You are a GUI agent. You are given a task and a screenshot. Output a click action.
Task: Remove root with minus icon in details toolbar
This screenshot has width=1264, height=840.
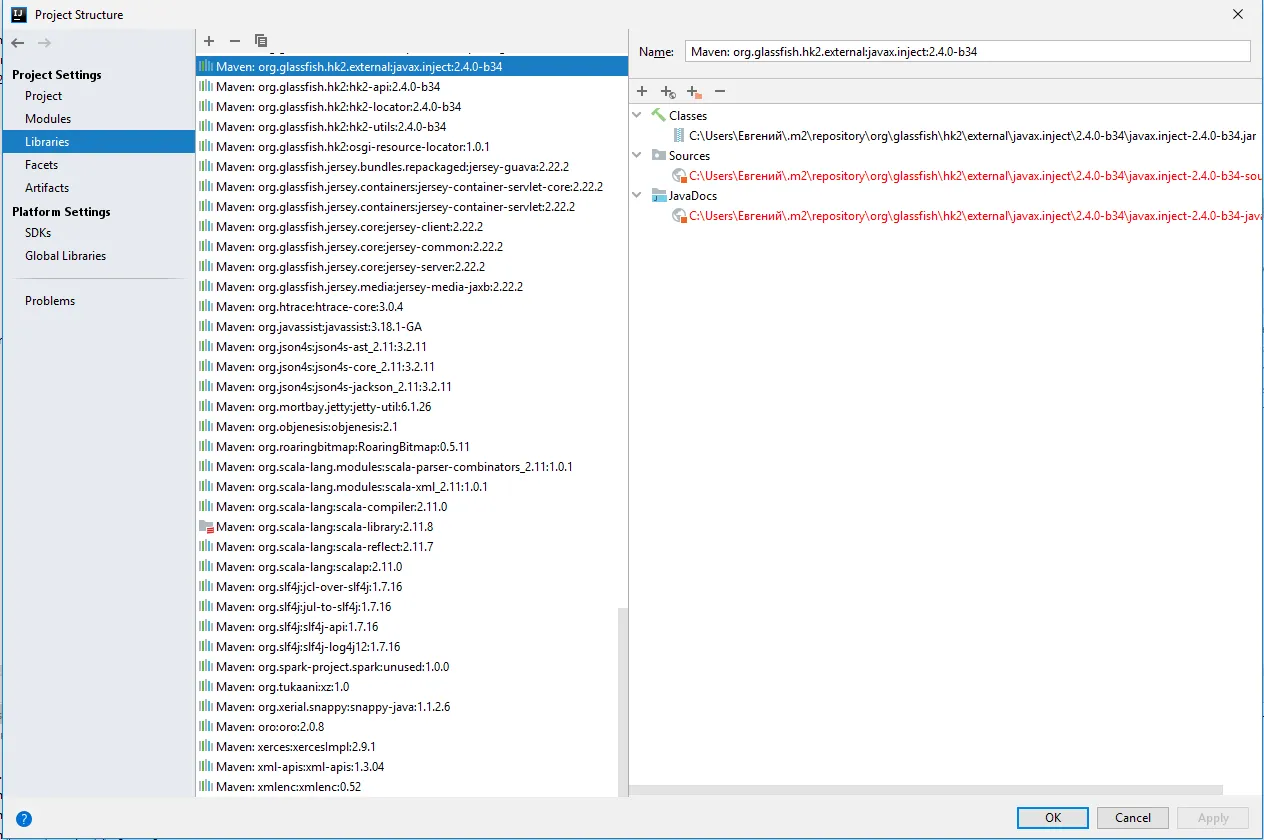(720, 91)
